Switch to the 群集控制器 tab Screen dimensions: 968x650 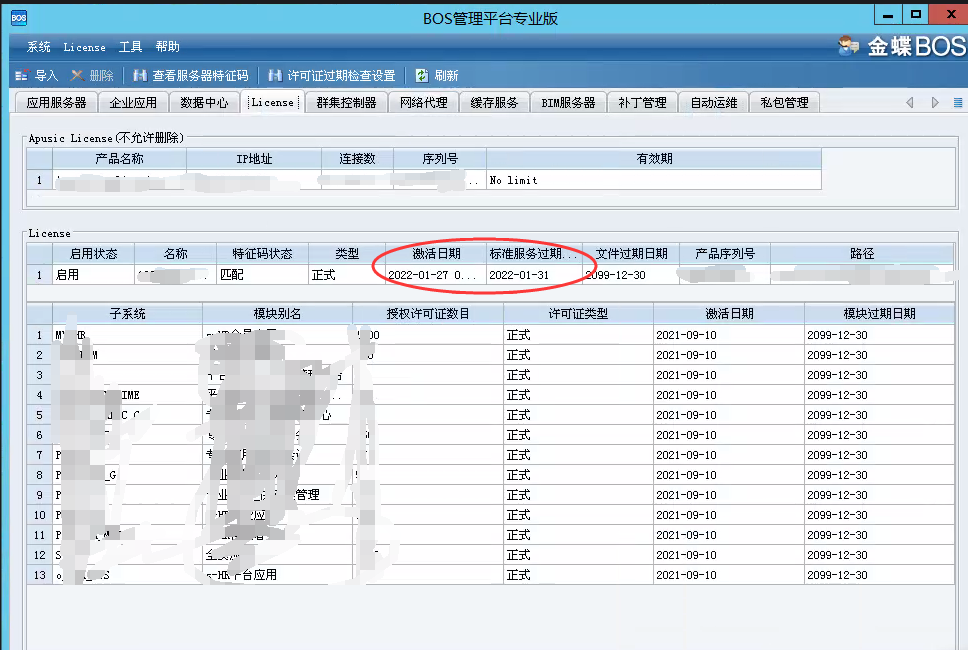(x=346, y=102)
